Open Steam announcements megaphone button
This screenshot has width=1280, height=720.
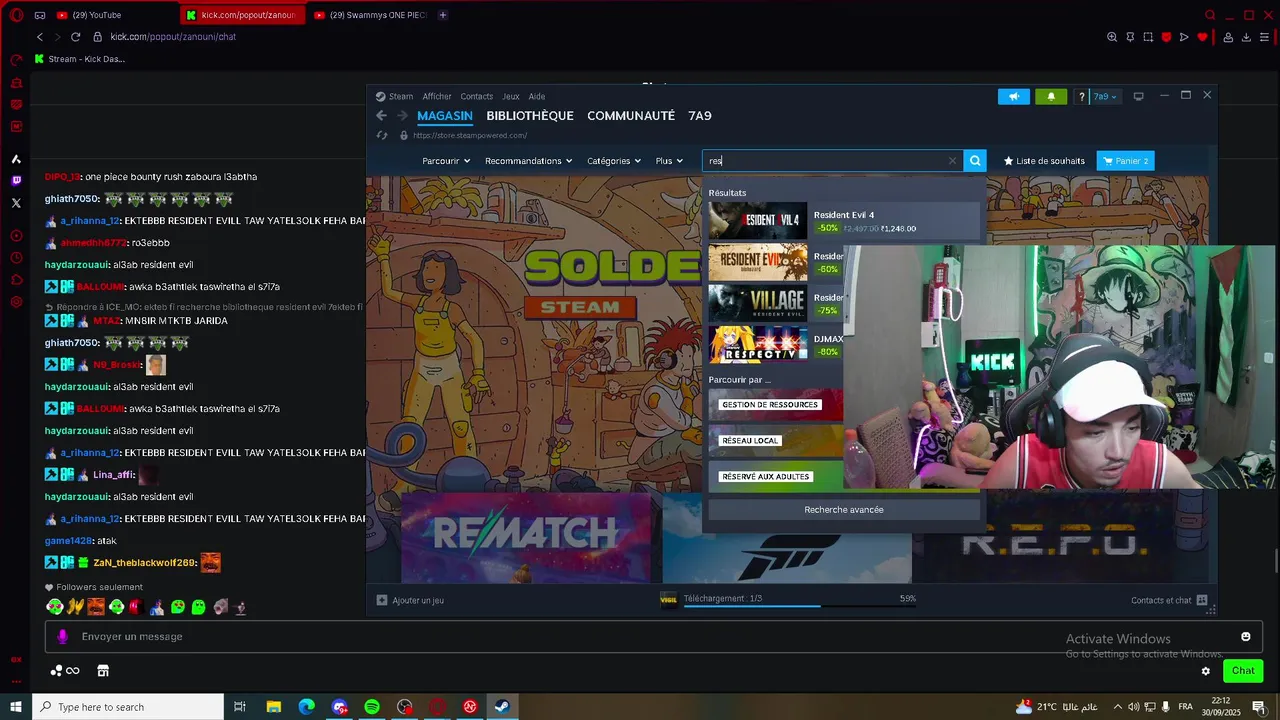[1013, 96]
